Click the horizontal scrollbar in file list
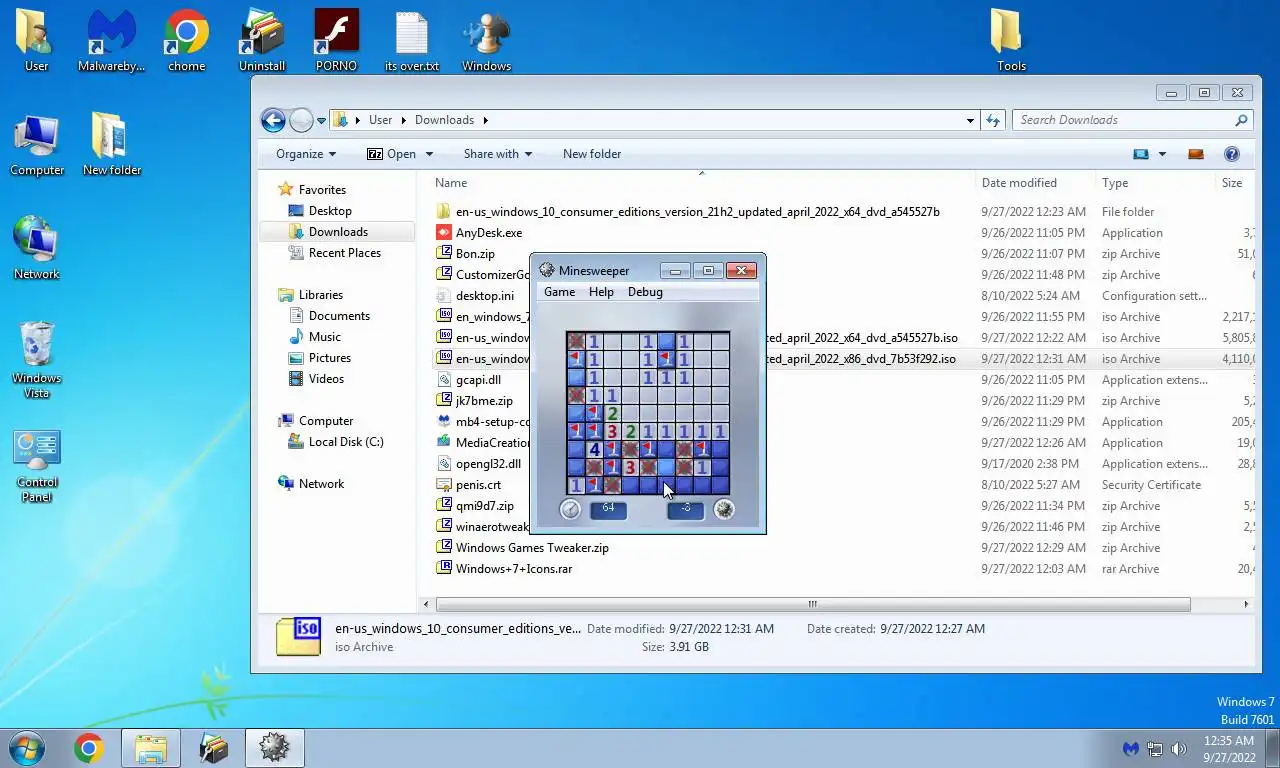Image resolution: width=1280 pixels, height=768 pixels. [813, 604]
